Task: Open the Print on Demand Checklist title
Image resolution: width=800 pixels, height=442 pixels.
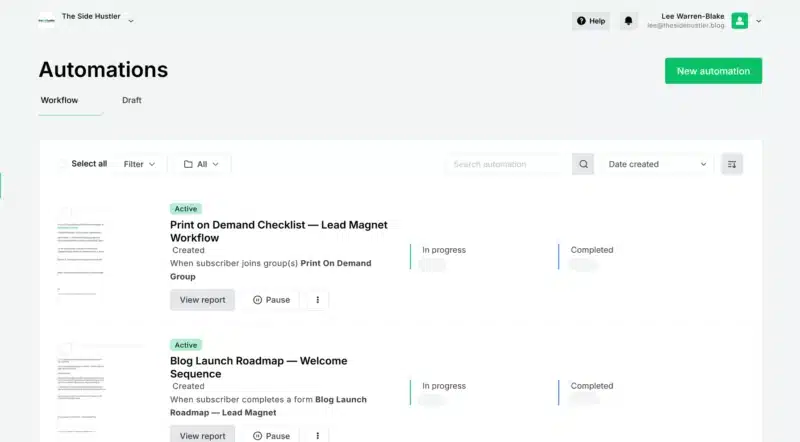Action: (279, 231)
